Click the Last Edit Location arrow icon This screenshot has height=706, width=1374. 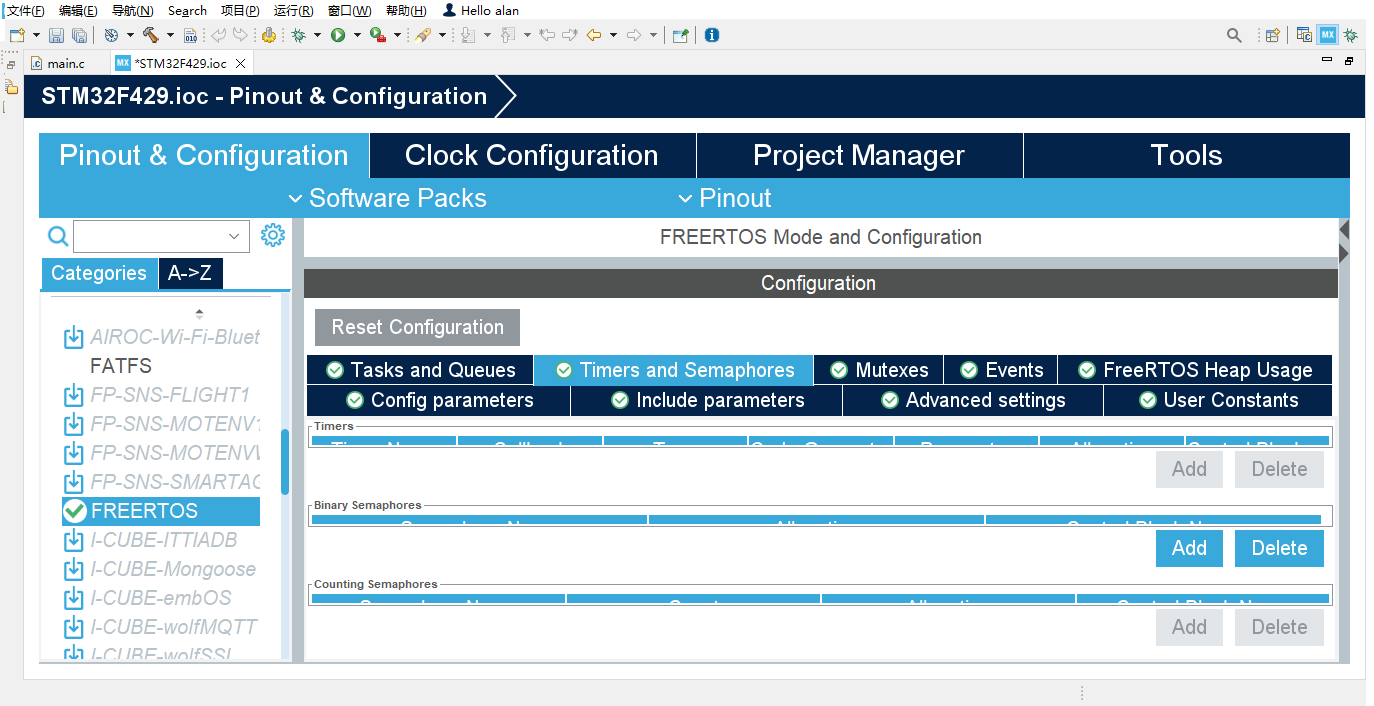click(x=546, y=35)
